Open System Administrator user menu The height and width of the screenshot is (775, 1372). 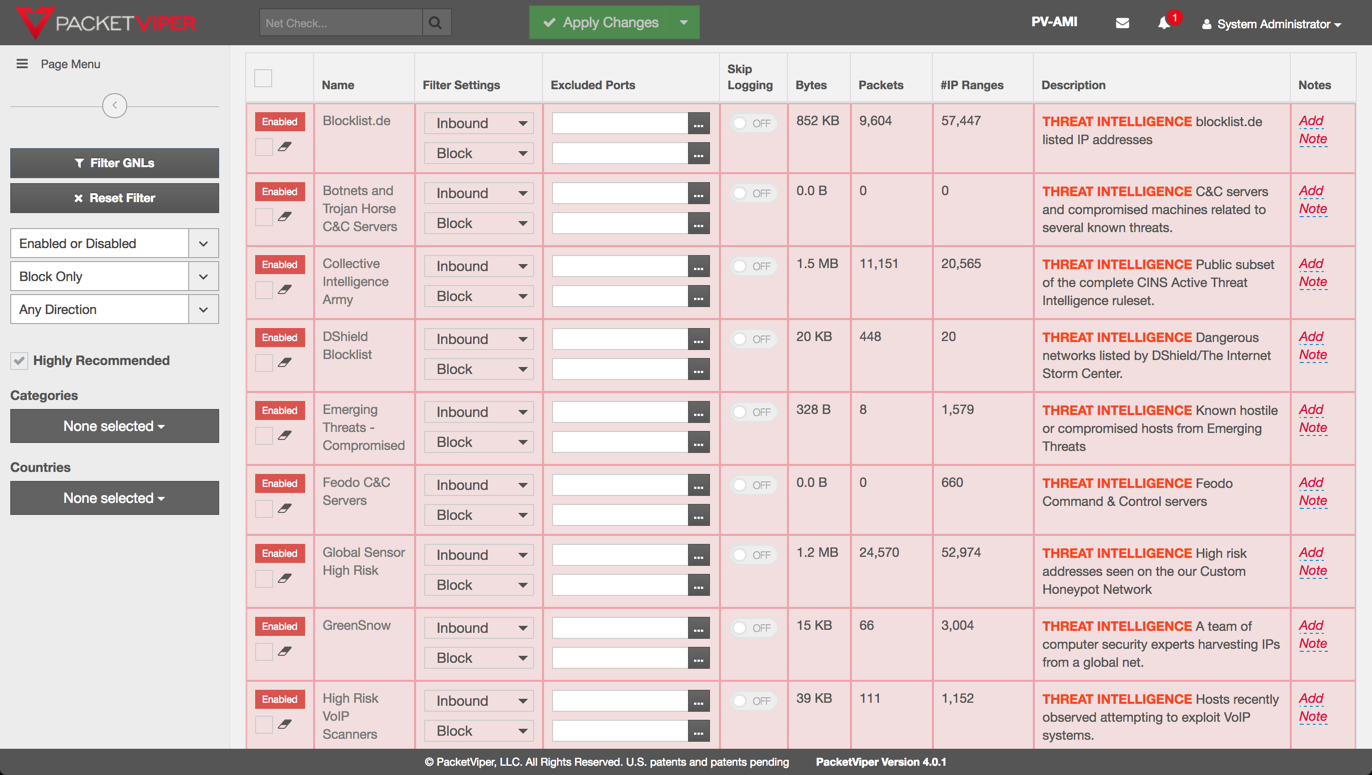tap(1271, 24)
